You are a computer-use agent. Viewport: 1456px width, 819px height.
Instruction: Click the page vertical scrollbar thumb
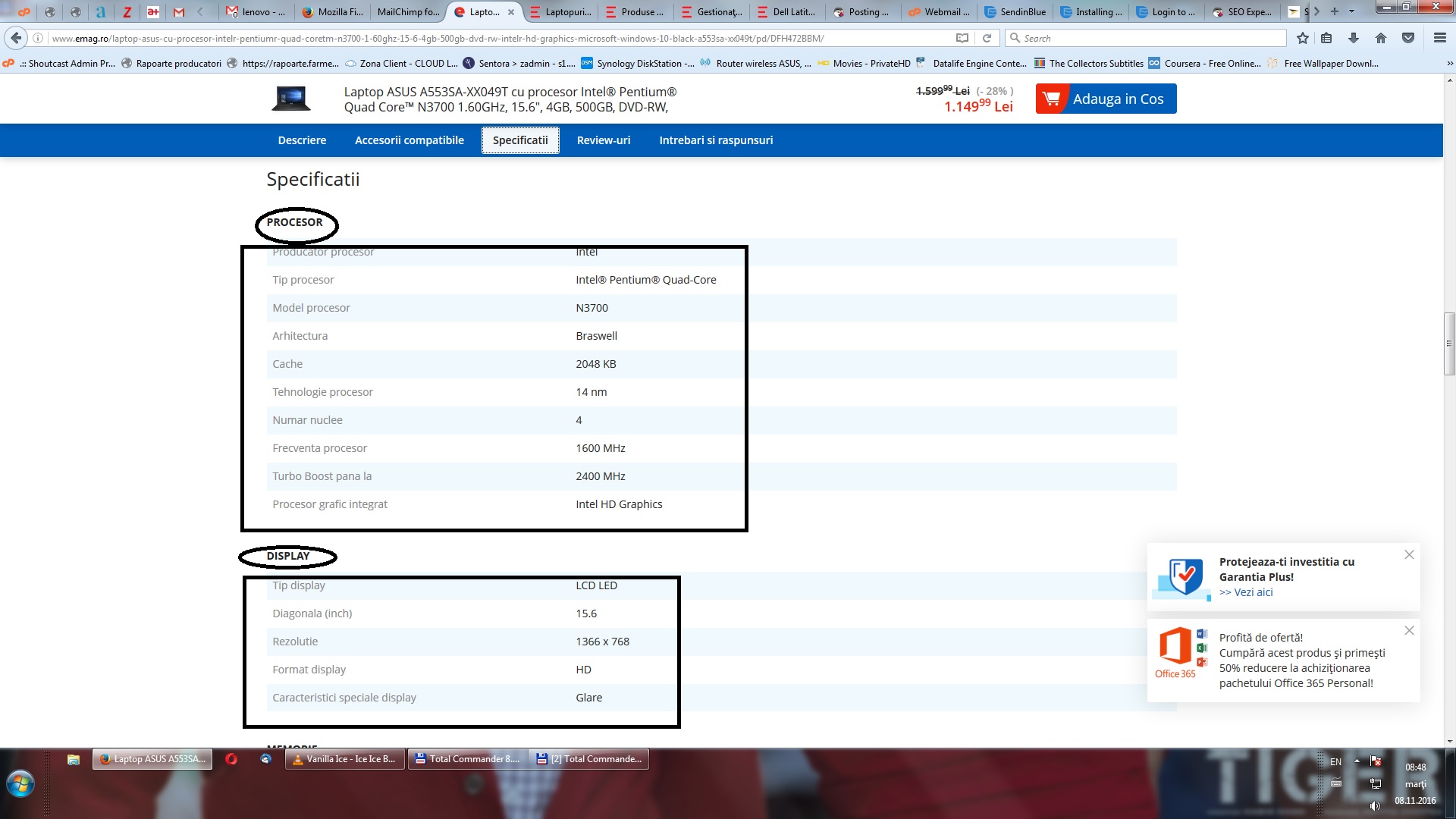pos(1449,344)
